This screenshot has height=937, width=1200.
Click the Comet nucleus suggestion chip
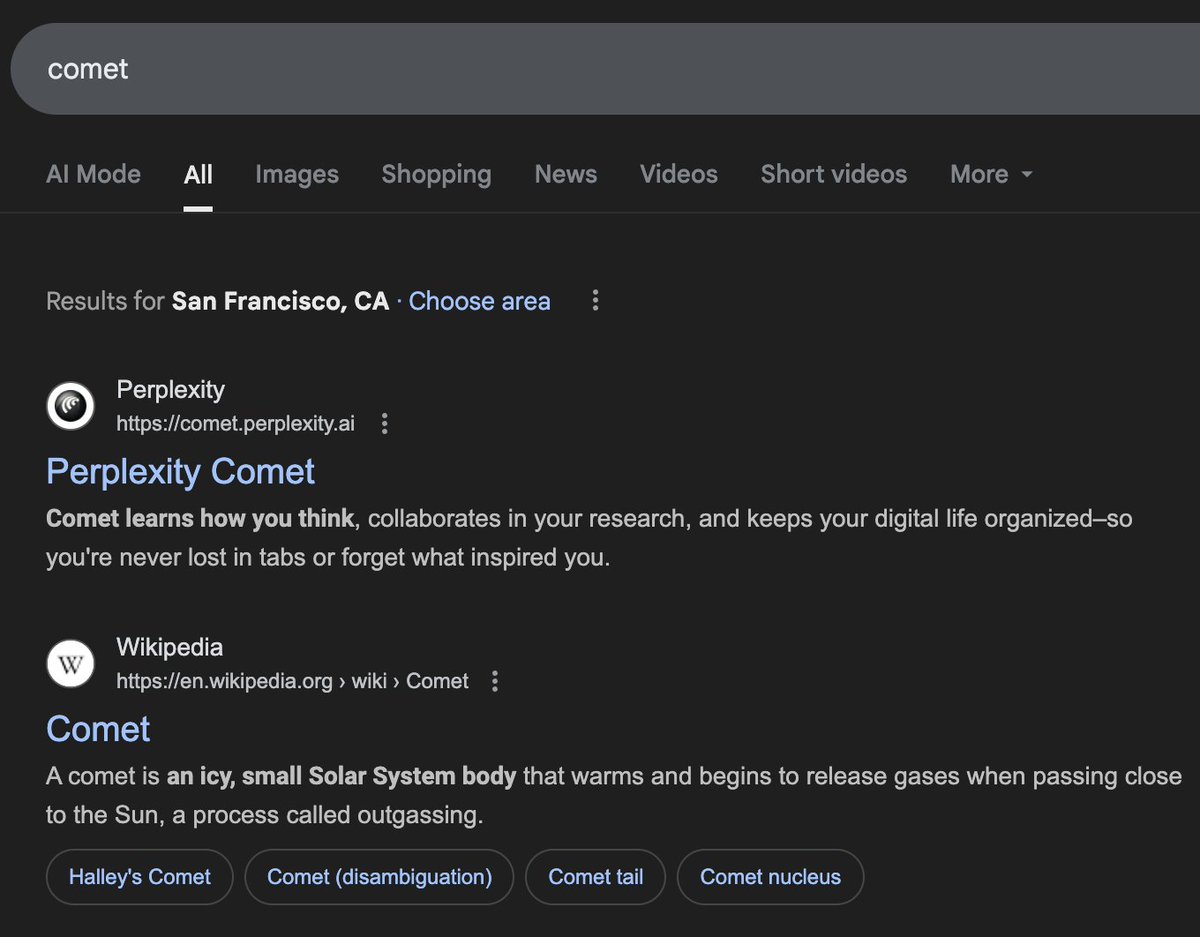point(770,876)
